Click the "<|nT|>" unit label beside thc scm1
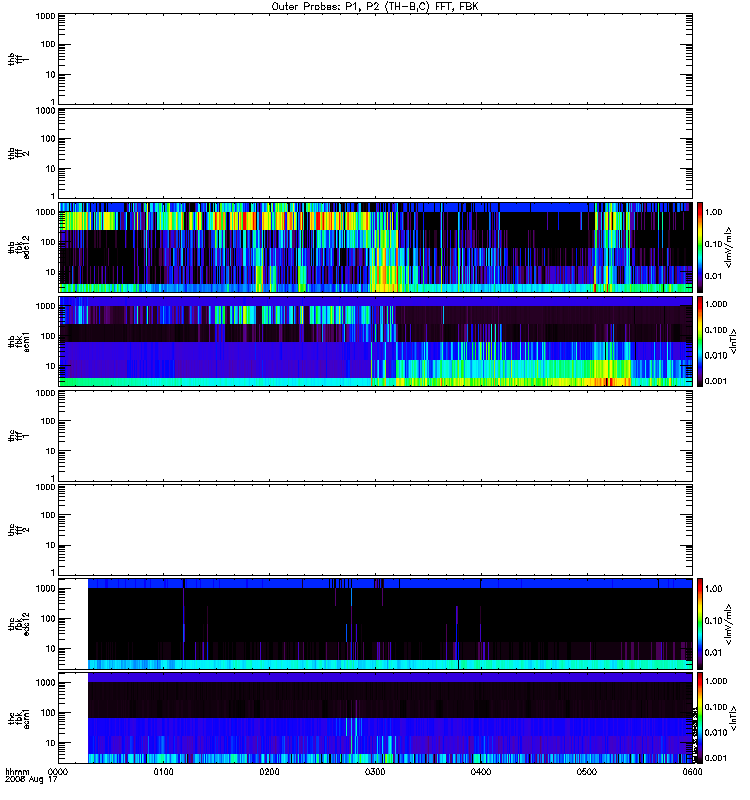This screenshot has width=750, height=800. click(x=733, y=718)
